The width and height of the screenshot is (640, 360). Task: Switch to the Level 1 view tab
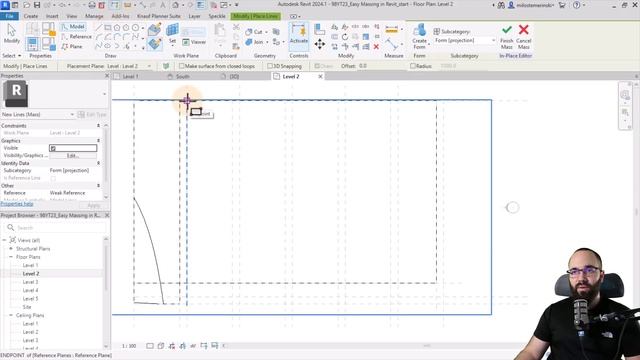(130, 76)
